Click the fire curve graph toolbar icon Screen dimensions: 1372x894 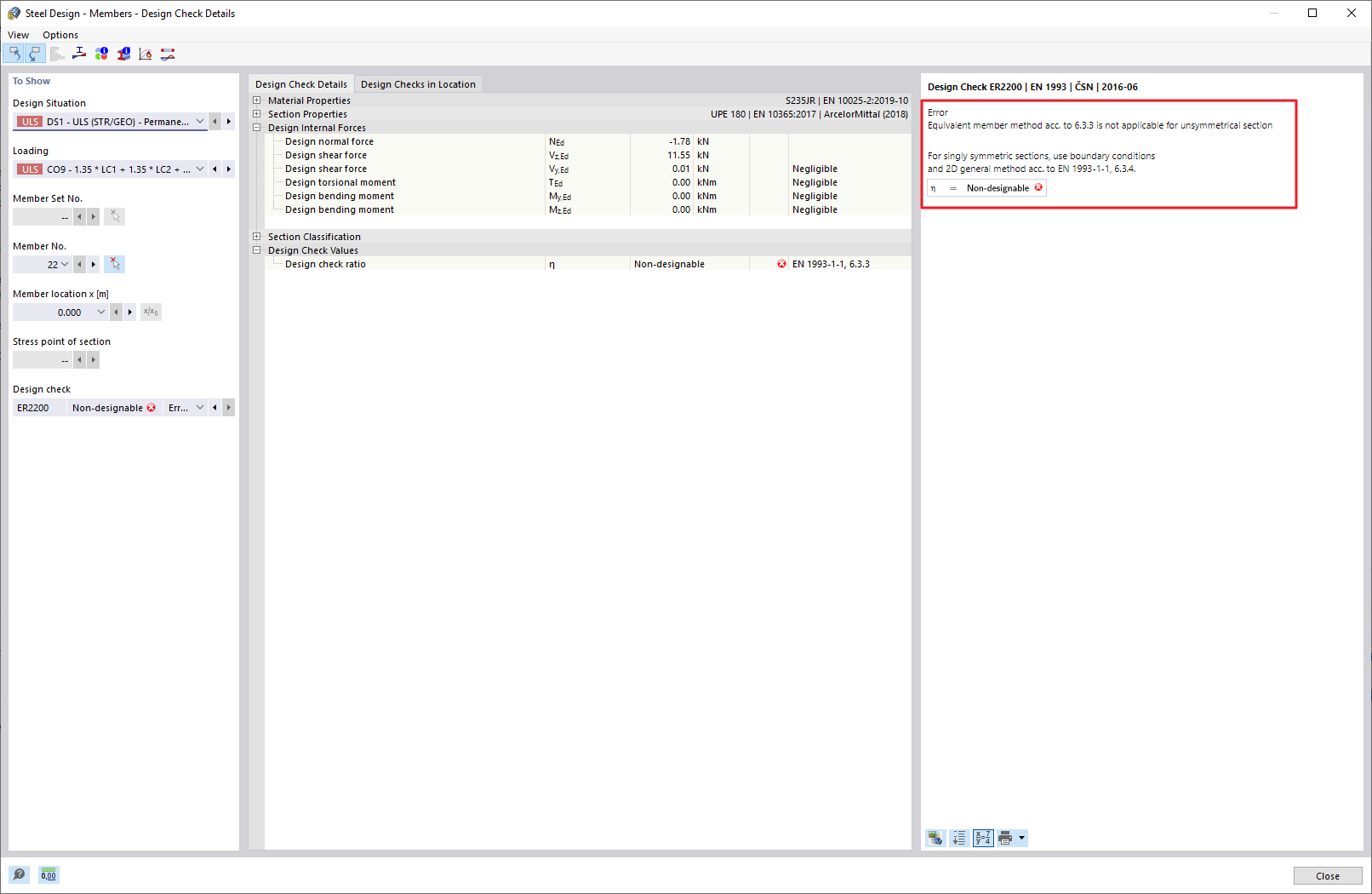click(146, 54)
